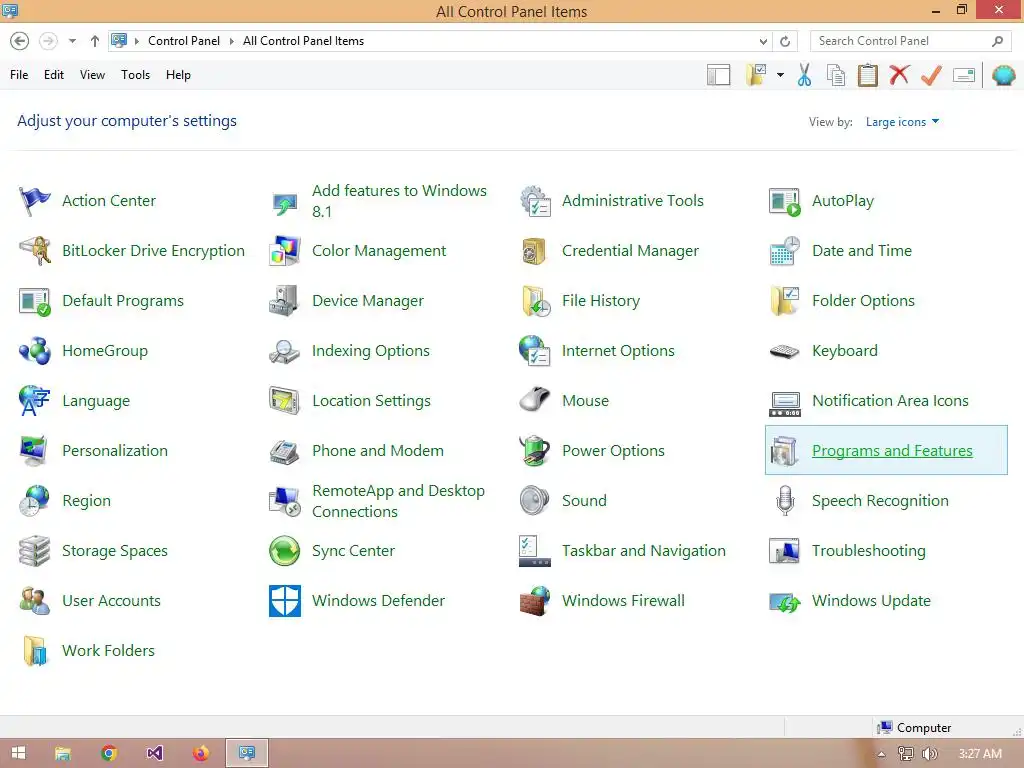Screen dimensions: 1024x768
Task: Click the Control Panel breadcrumb segment
Action: click(x=184, y=41)
